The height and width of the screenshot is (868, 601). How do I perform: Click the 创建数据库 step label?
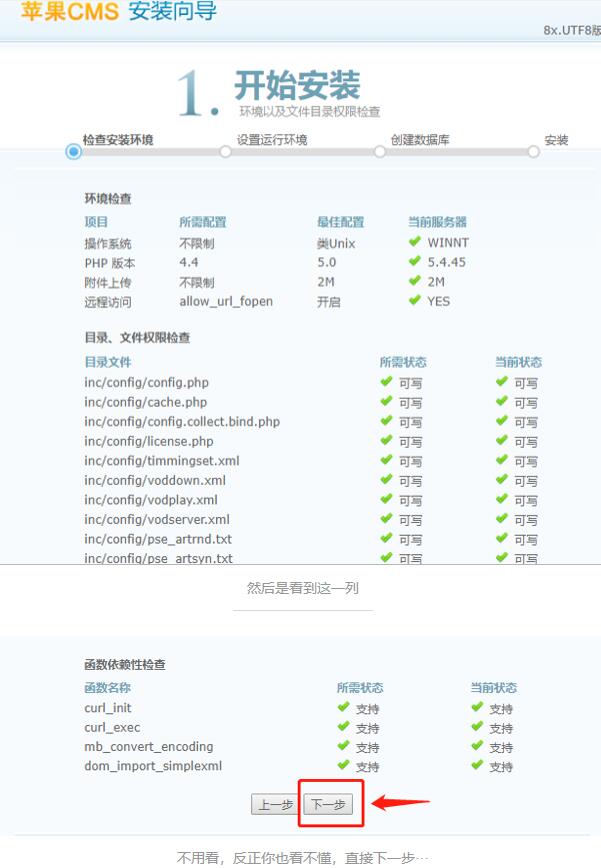[x=420, y=140]
